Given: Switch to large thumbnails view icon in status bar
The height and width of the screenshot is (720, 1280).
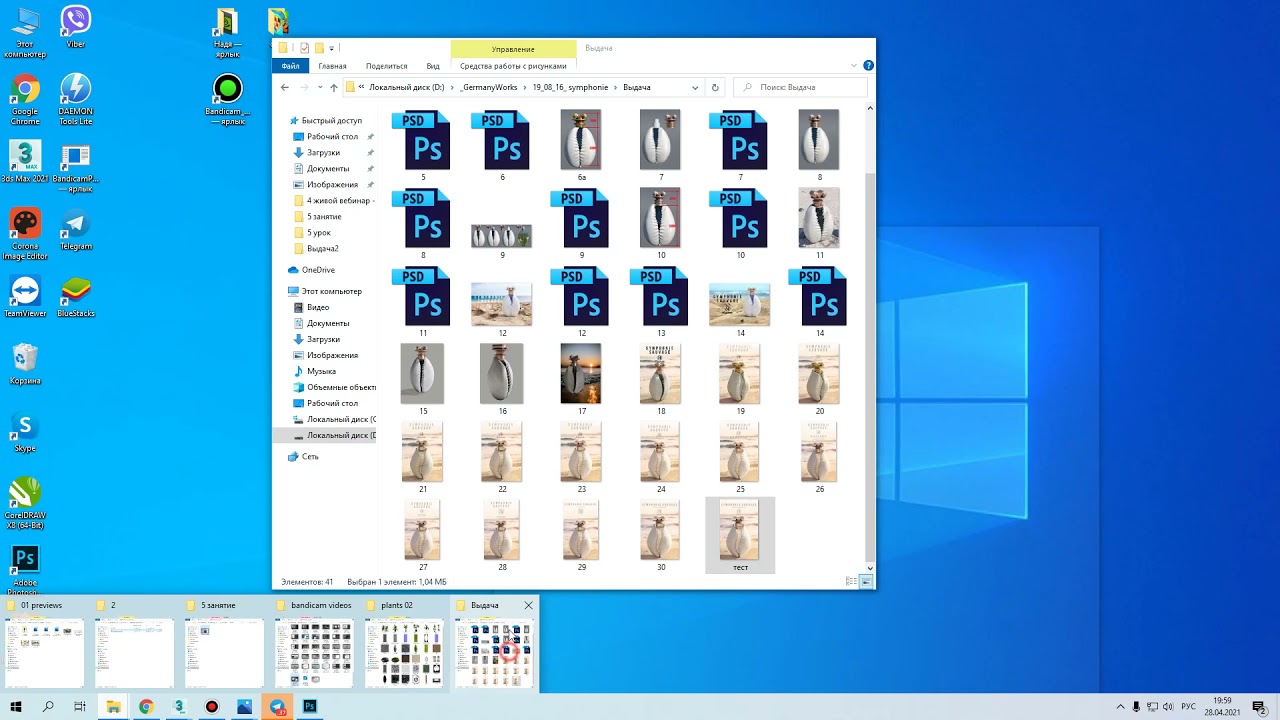Looking at the screenshot, I should (x=866, y=581).
